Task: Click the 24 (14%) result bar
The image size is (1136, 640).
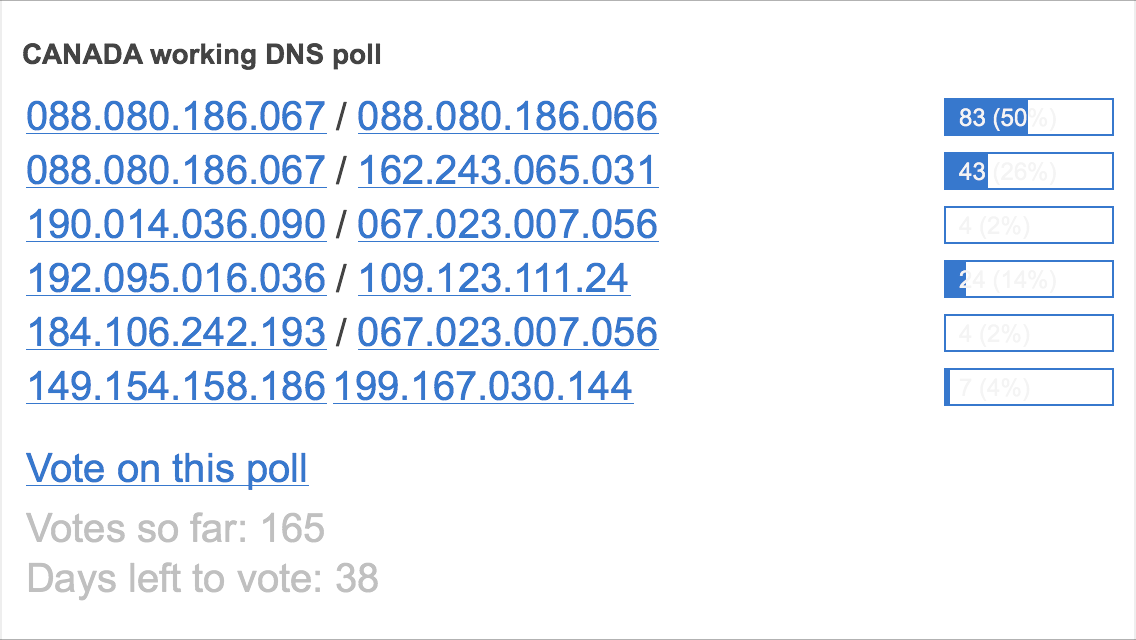Action: [x=1029, y=279]
